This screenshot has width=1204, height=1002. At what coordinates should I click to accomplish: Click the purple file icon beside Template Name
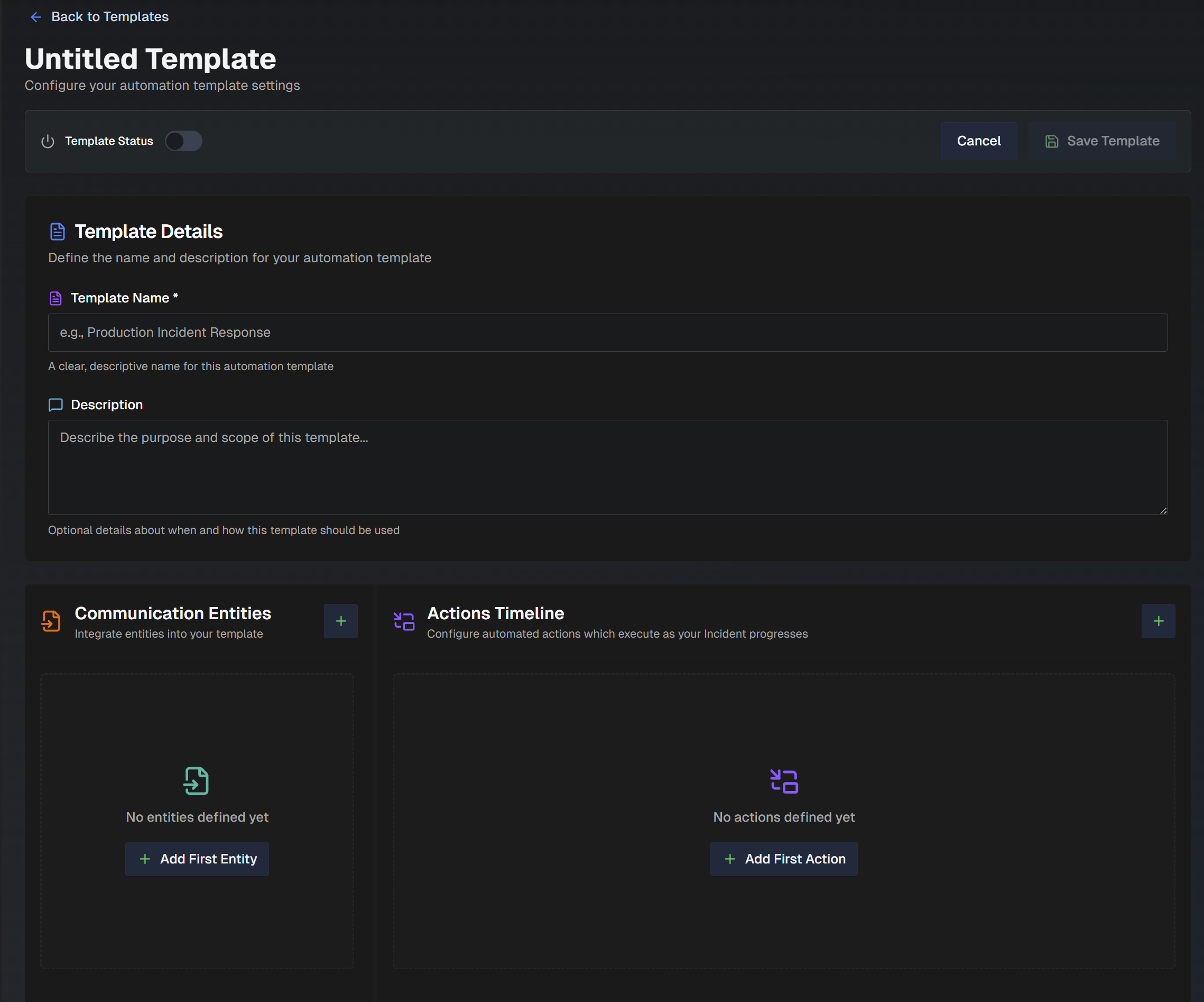click(55, 298)
